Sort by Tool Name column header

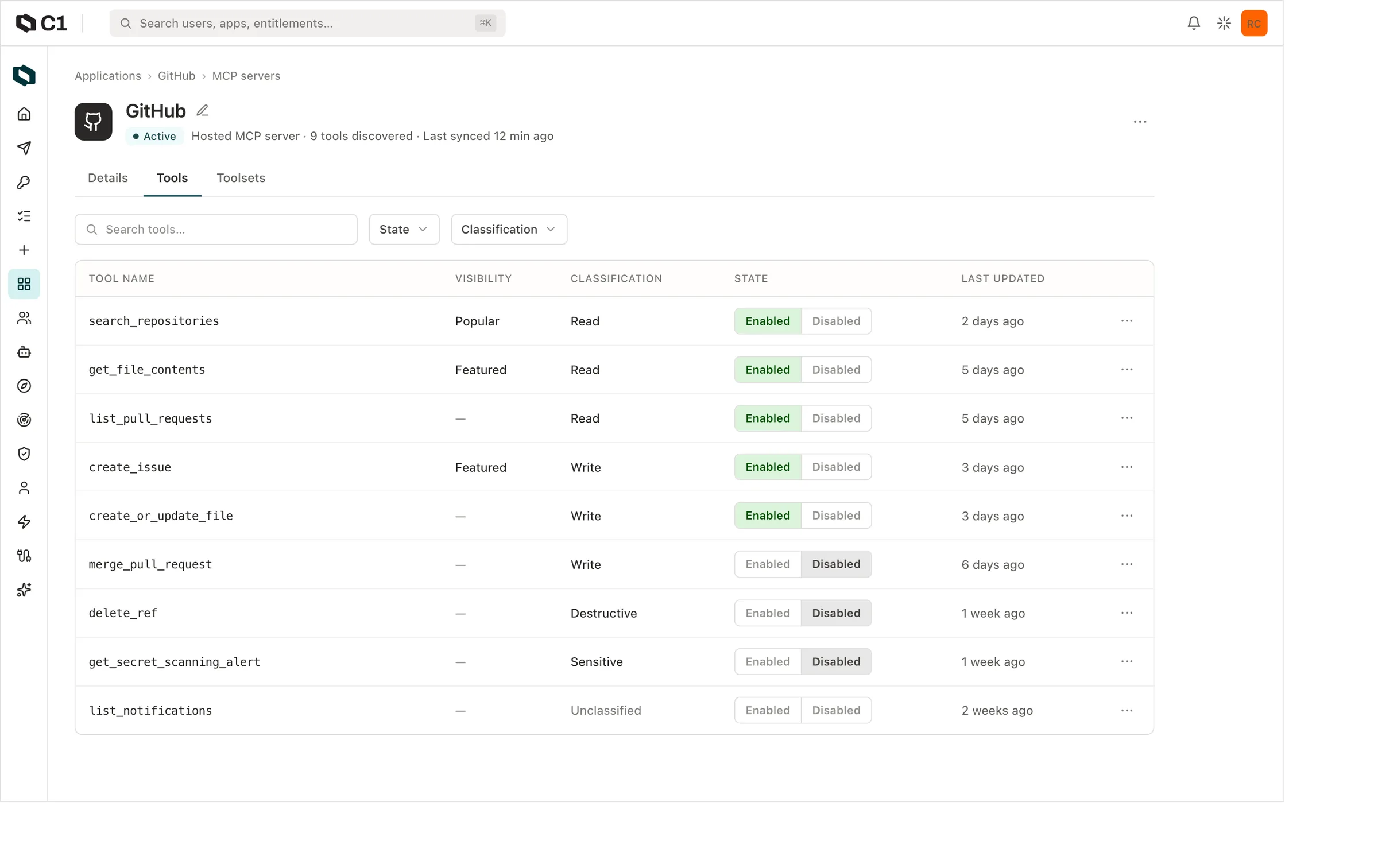coord(122,278)
